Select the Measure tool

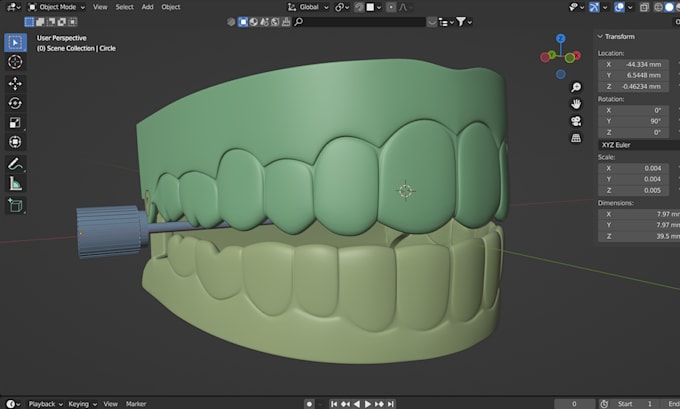(x=15, y=183)
